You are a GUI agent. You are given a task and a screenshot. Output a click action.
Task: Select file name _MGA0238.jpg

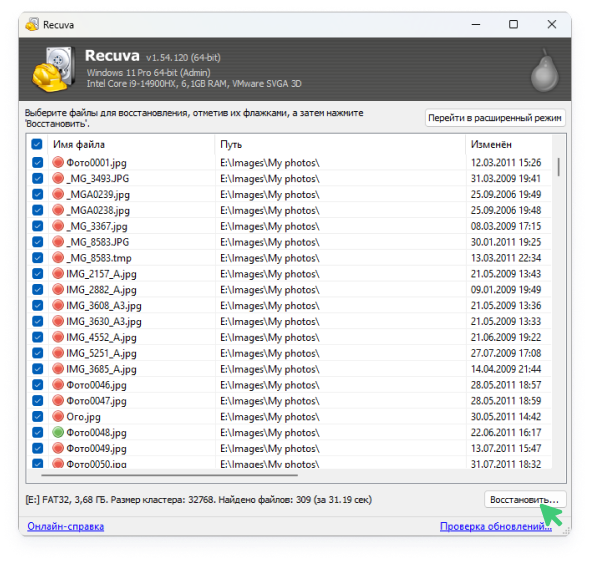point(98,210)
